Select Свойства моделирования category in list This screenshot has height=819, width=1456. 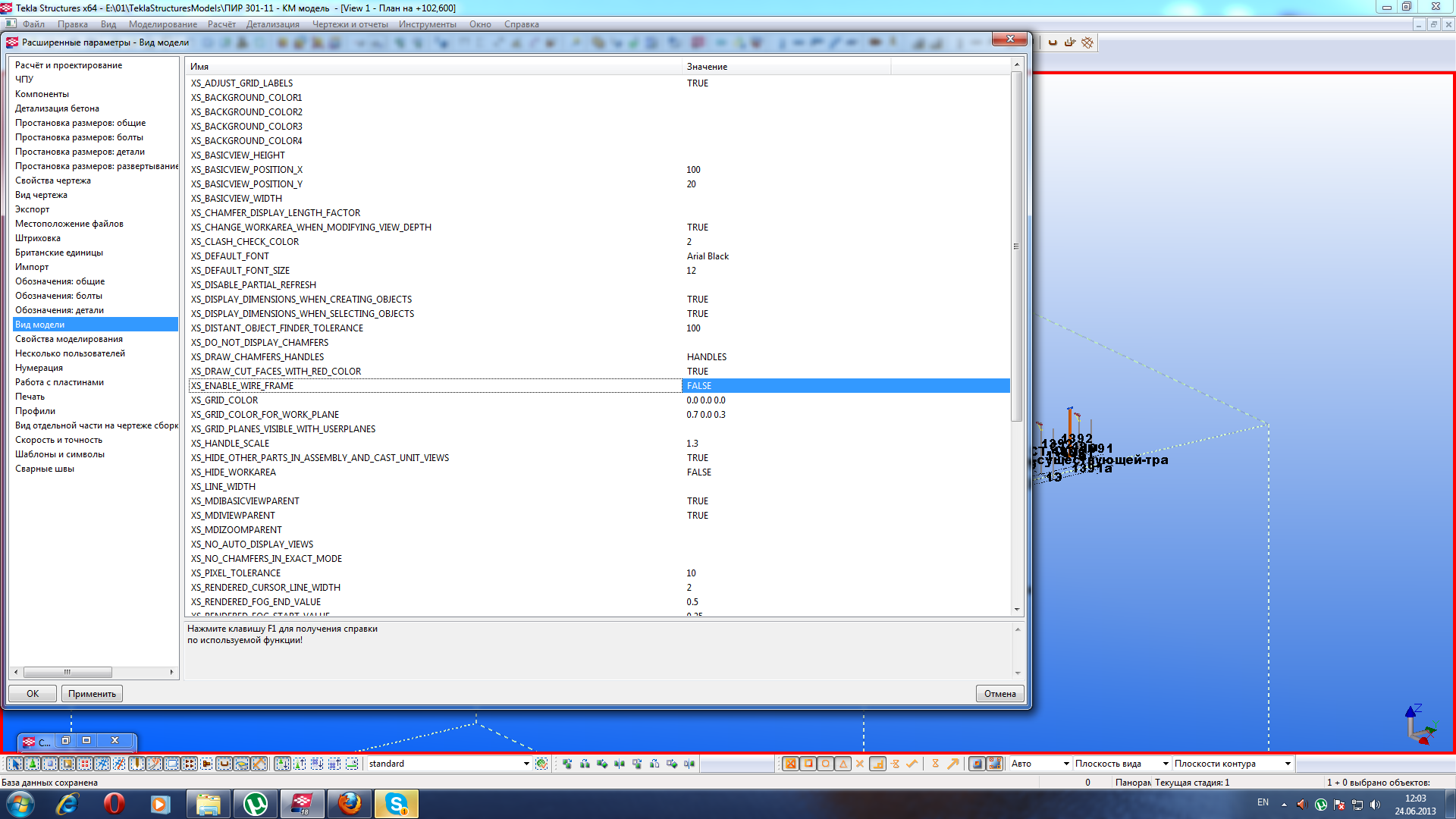pyautogui.click(x=69, y=339)
